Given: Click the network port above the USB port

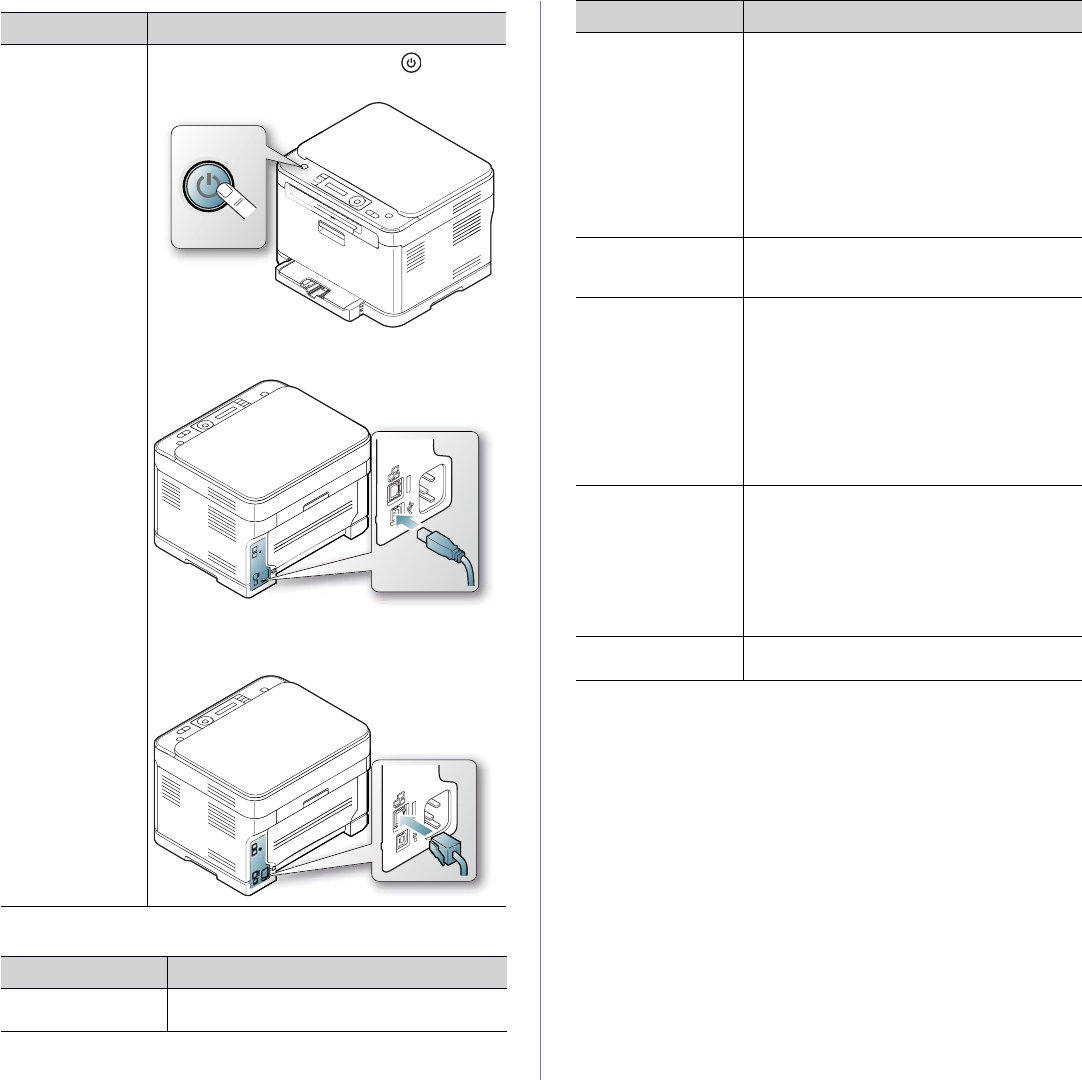Looking at the screenshot, I should 394,489.
